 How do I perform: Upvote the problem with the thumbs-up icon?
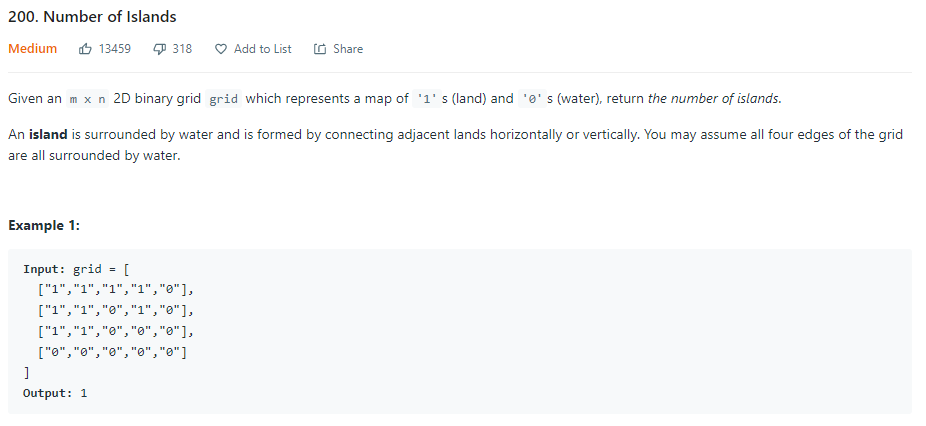tap(85, 49)
